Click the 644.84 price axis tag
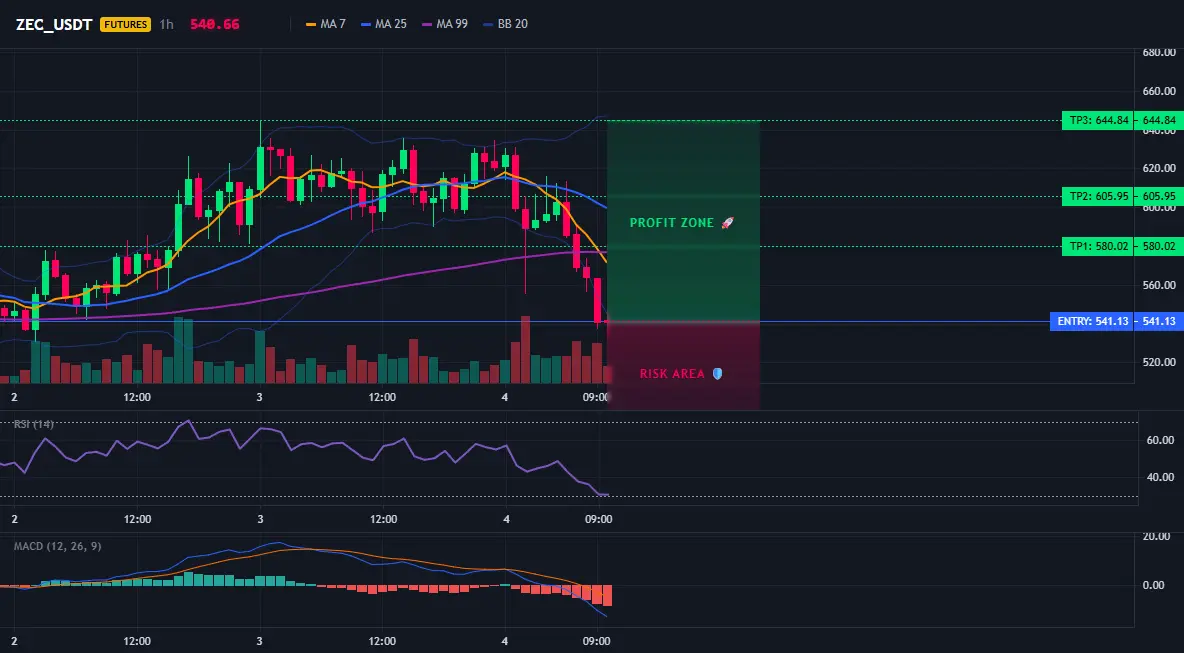1184x653 pixels. pyautogui.click(x=1159, y=120)
